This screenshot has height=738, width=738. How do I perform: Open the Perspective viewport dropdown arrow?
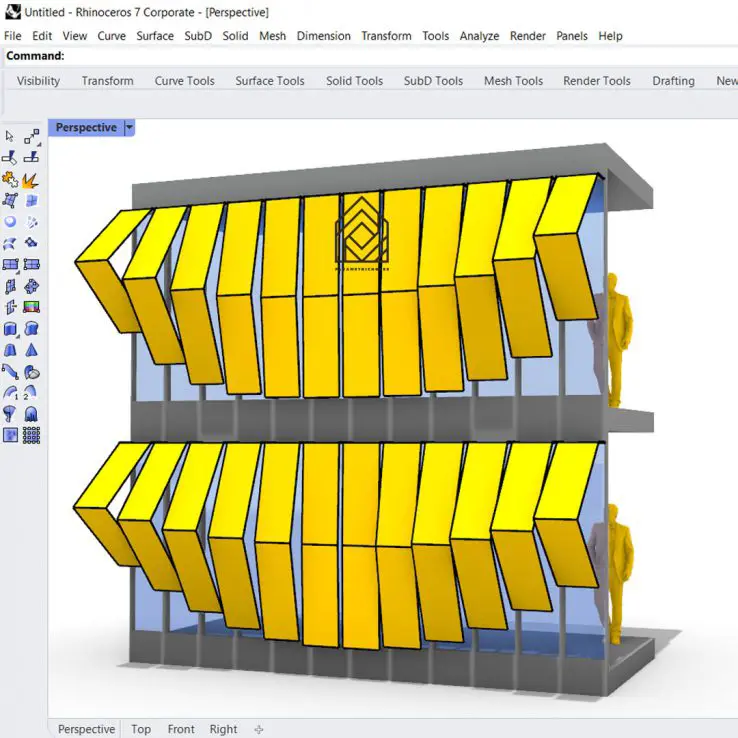click(128, 128)
